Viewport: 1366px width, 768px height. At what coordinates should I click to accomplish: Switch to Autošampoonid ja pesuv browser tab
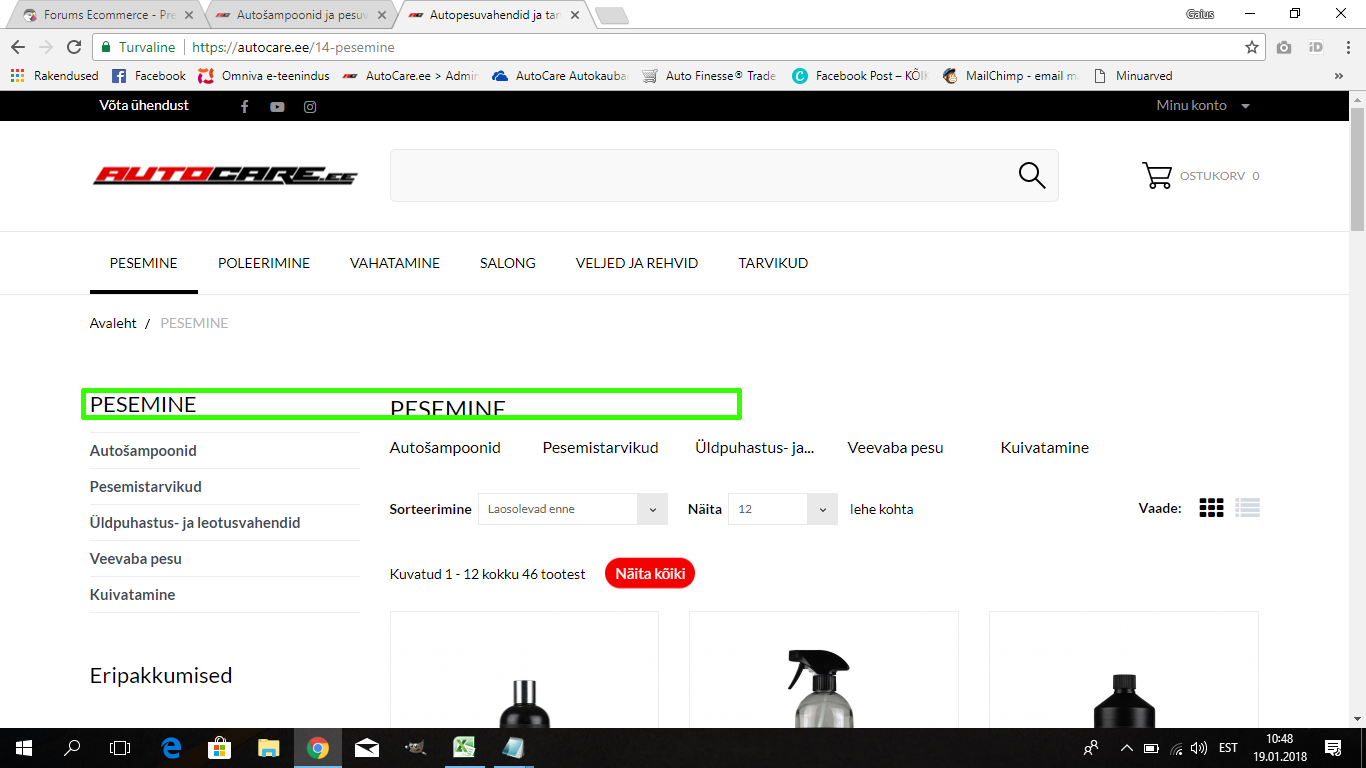(300, 15)
